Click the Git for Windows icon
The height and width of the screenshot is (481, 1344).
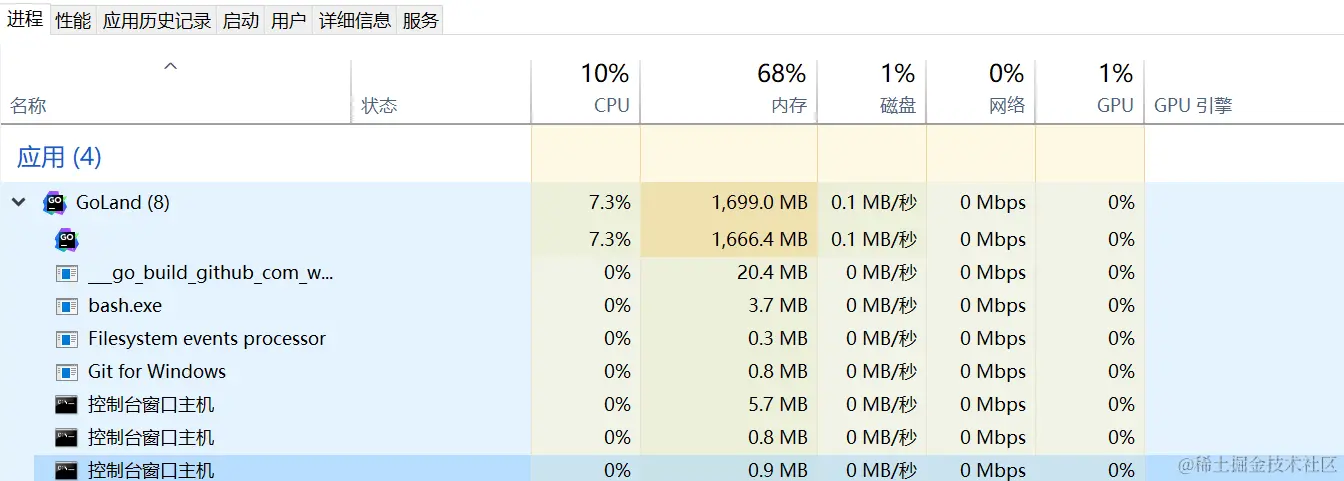[67, 372]
